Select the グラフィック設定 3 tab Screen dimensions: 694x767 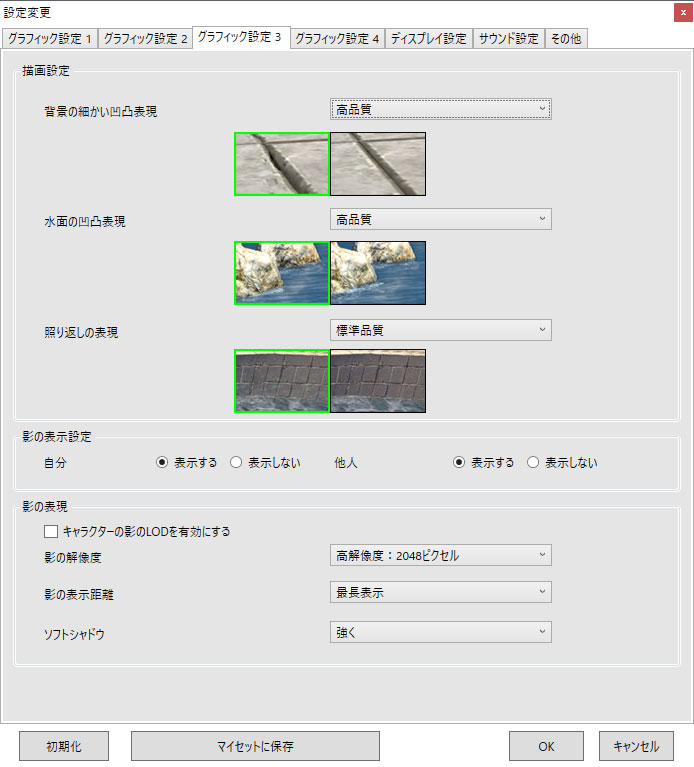pyautogui.click(x=242, y=37)
